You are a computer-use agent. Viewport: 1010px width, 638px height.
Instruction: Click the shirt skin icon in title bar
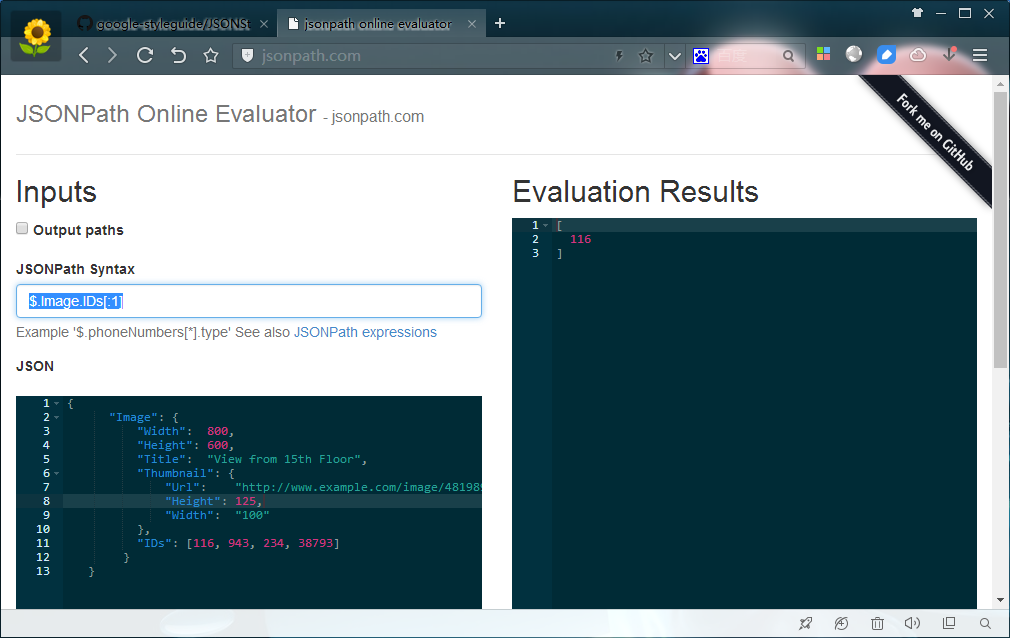point(917,13)
